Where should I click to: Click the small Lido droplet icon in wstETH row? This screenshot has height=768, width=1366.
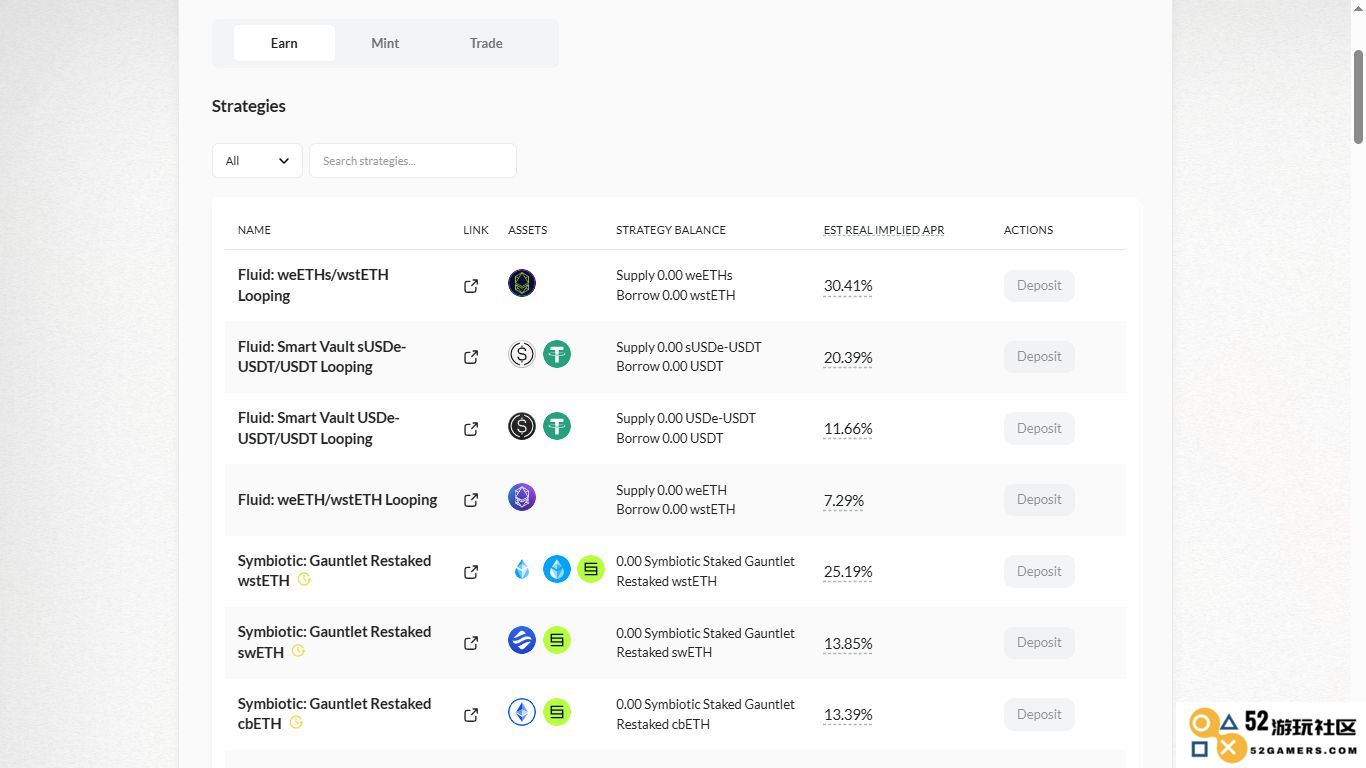[522, 569]
